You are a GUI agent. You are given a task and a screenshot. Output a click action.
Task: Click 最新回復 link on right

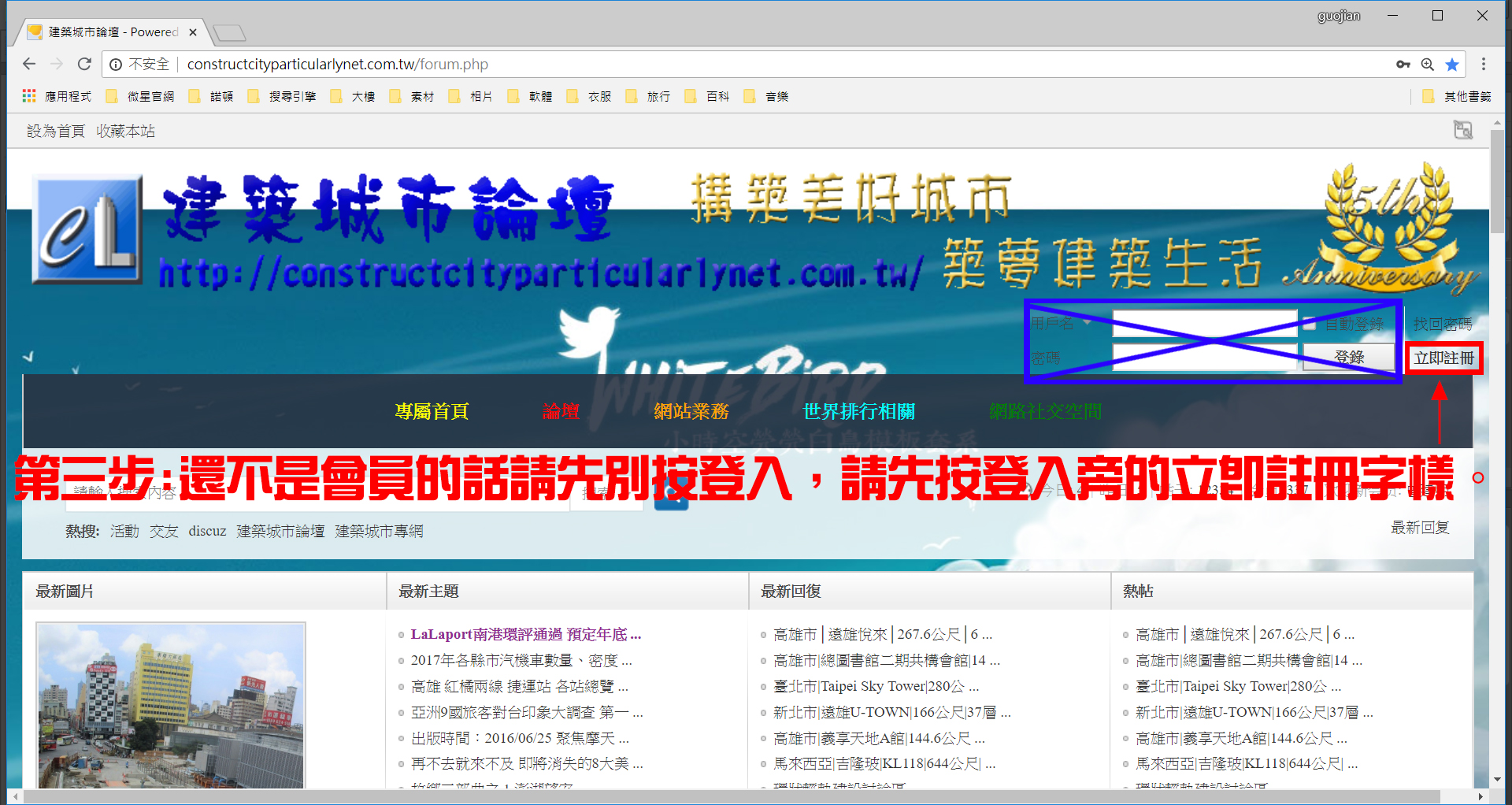1420,527
